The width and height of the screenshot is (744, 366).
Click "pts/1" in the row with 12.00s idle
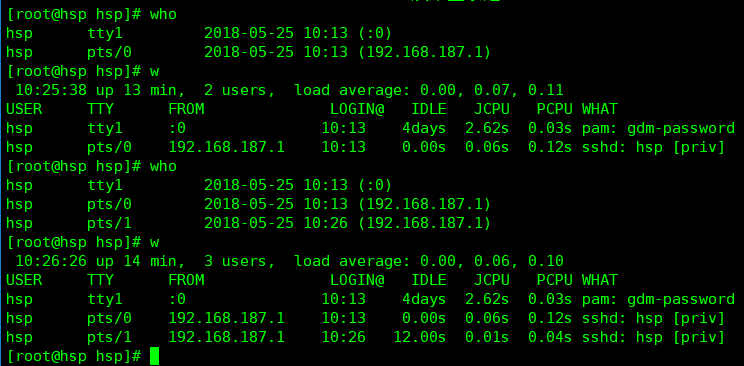point(109,337)
